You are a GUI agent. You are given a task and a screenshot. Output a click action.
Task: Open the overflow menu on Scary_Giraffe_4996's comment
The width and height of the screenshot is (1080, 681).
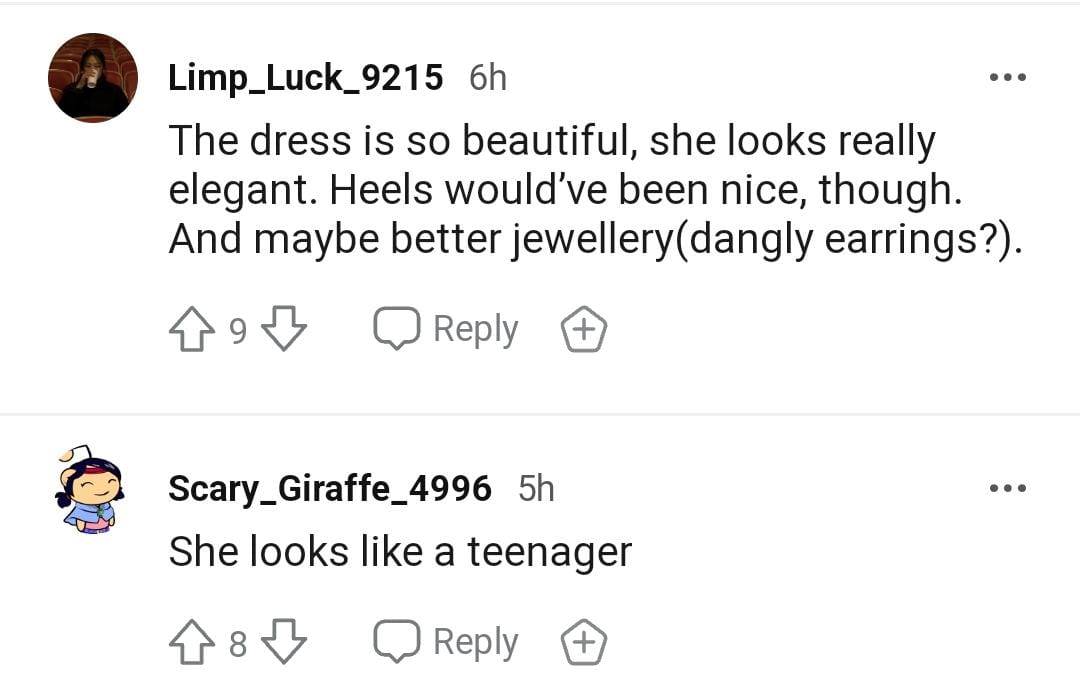tap(1006, 489)
